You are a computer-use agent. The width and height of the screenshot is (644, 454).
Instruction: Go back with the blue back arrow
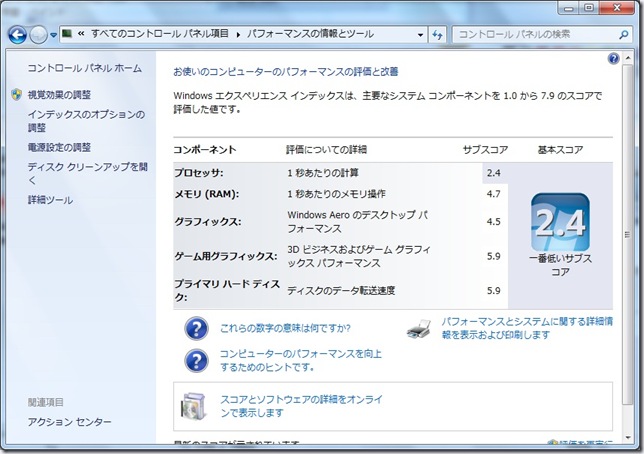pyautogui.click(x=18, y=35)
